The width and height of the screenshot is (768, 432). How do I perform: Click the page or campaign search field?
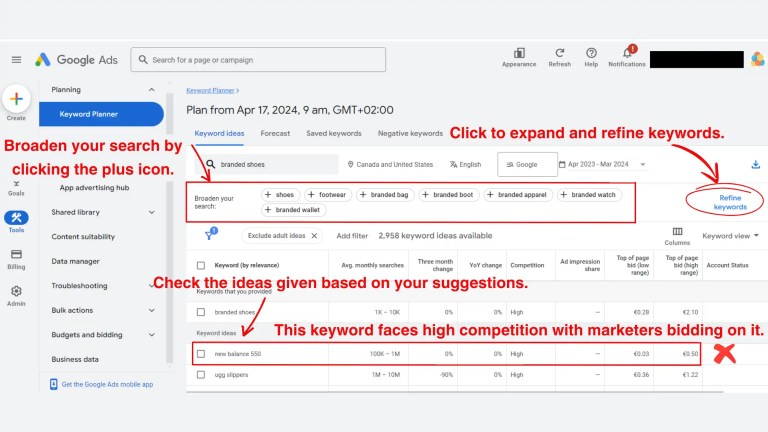[258, 60]
